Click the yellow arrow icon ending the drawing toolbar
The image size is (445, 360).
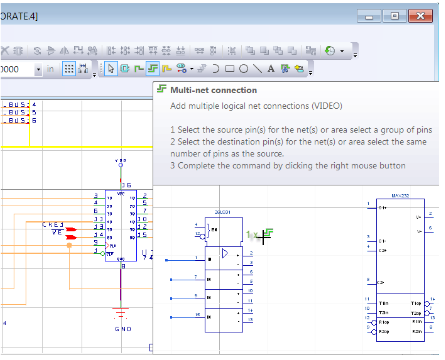[x=299, y=69]
